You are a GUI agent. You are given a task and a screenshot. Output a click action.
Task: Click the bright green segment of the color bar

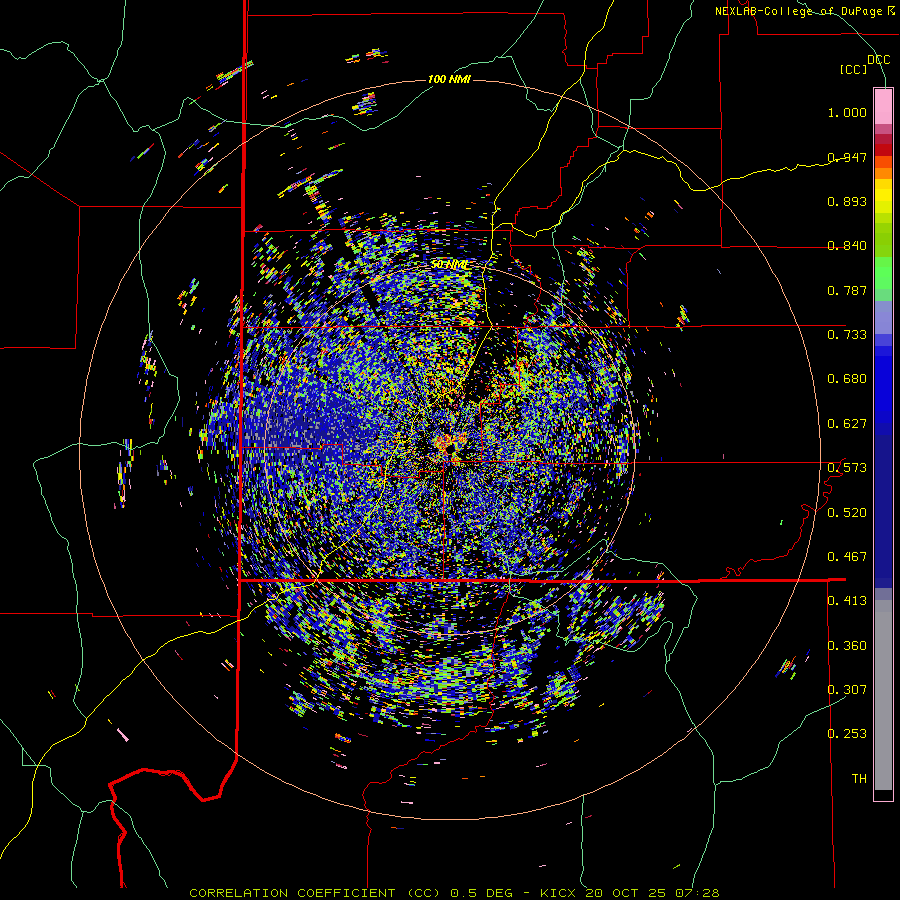click(883, 273)
